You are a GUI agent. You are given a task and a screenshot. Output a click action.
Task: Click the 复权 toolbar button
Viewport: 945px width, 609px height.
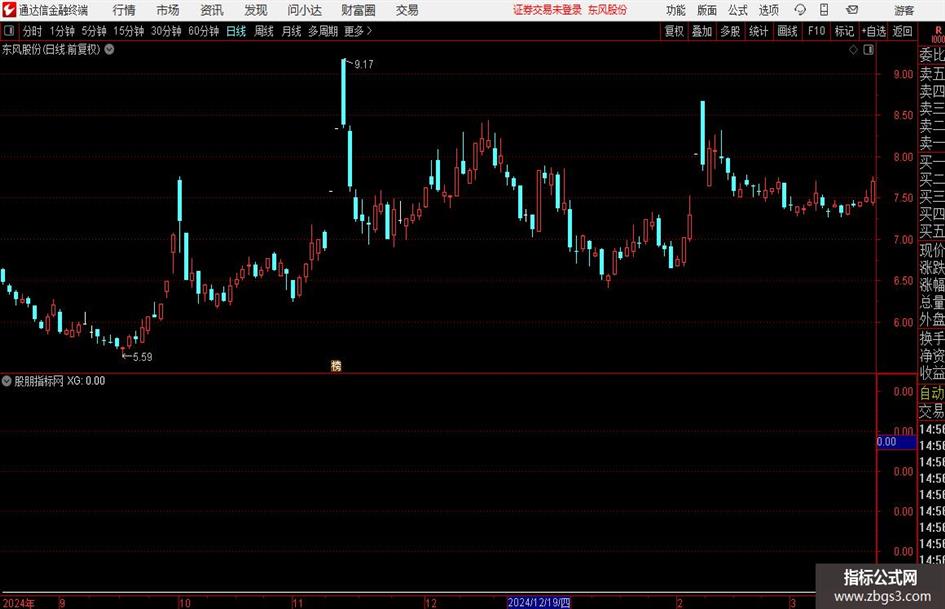(x=674, y=31)
